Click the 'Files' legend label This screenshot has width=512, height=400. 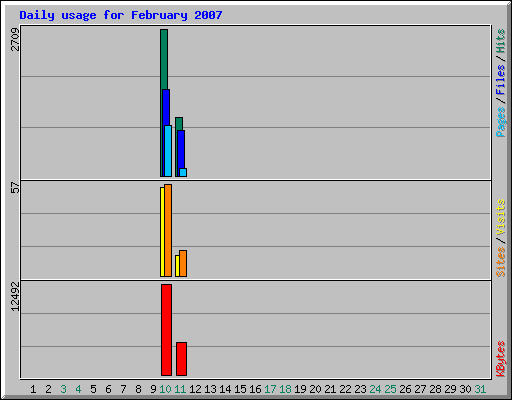pos(501,80)
